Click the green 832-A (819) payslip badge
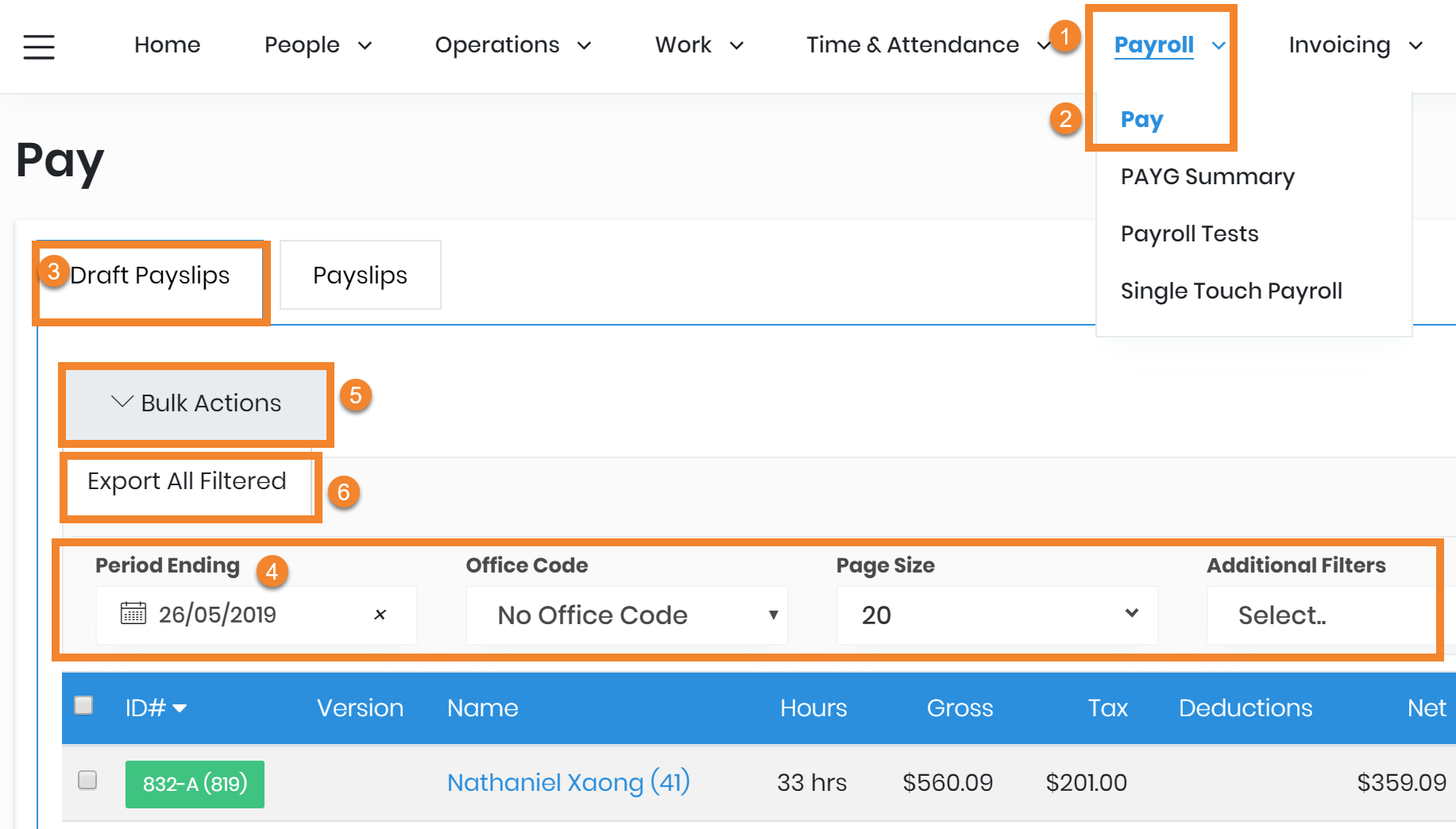The image size is (1456, 829). pos(195,784)
